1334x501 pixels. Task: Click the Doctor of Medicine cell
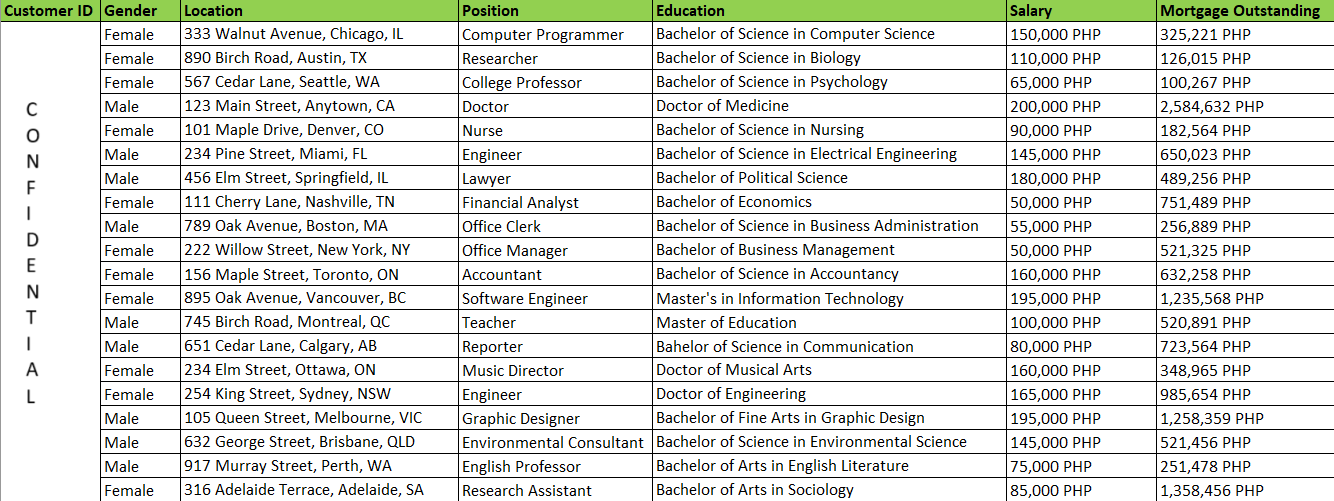coord(829,106)
